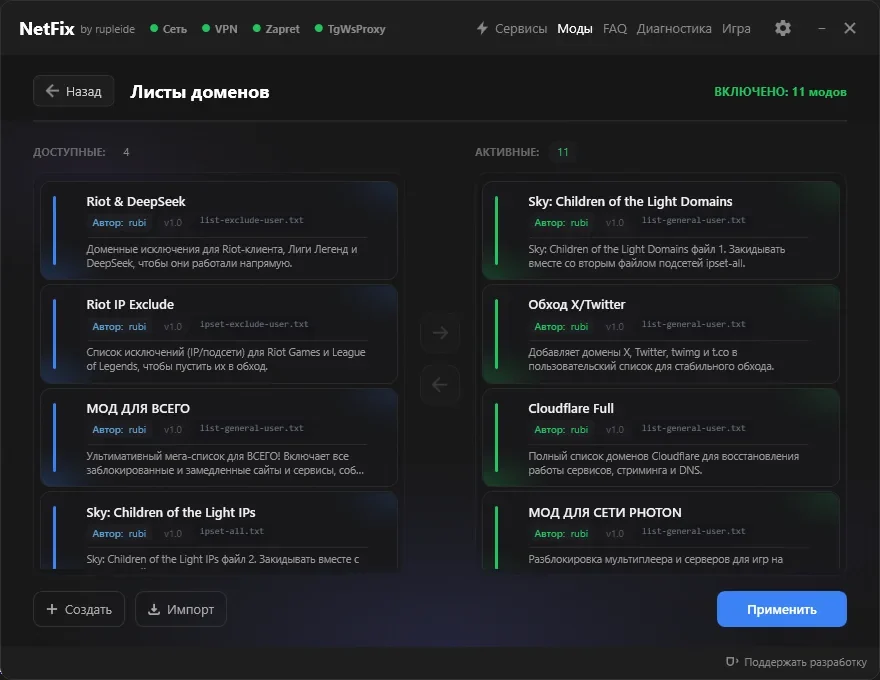This screenshot has width=880, height=680.
Task: Open the settings gear icon
Action: [x=783, y=28]
